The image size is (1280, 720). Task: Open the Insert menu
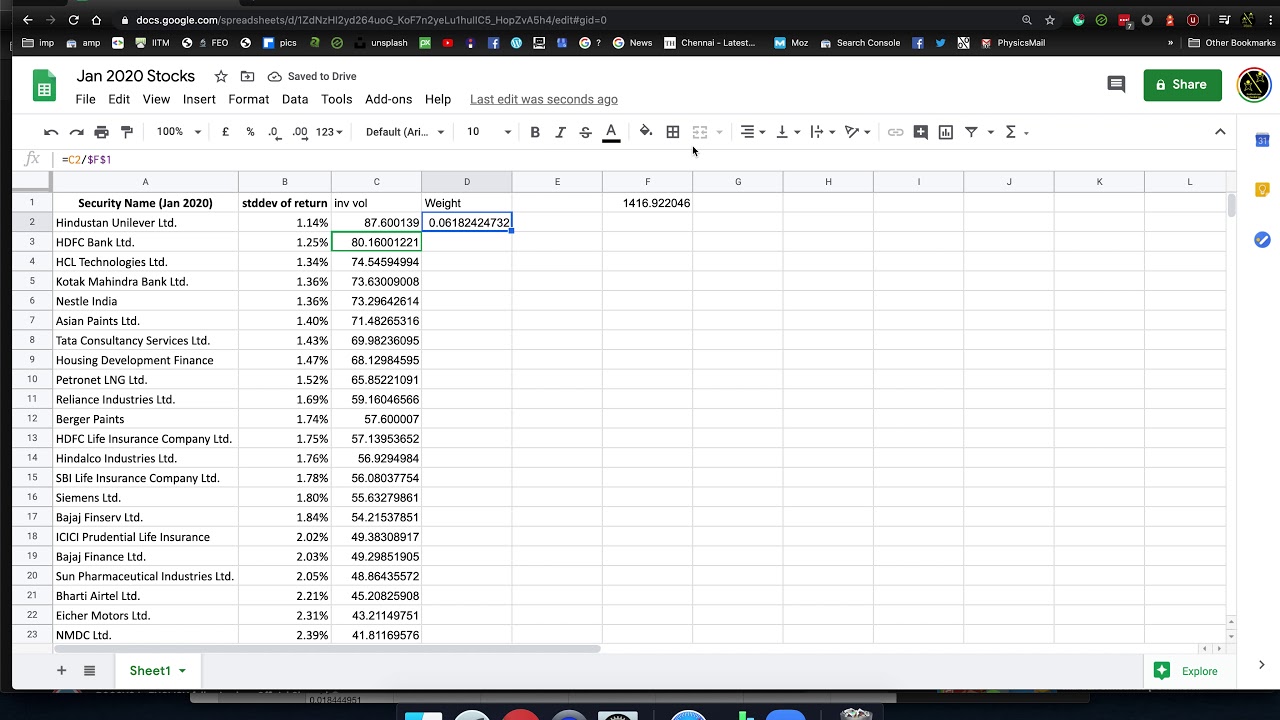tap(199, 99)
